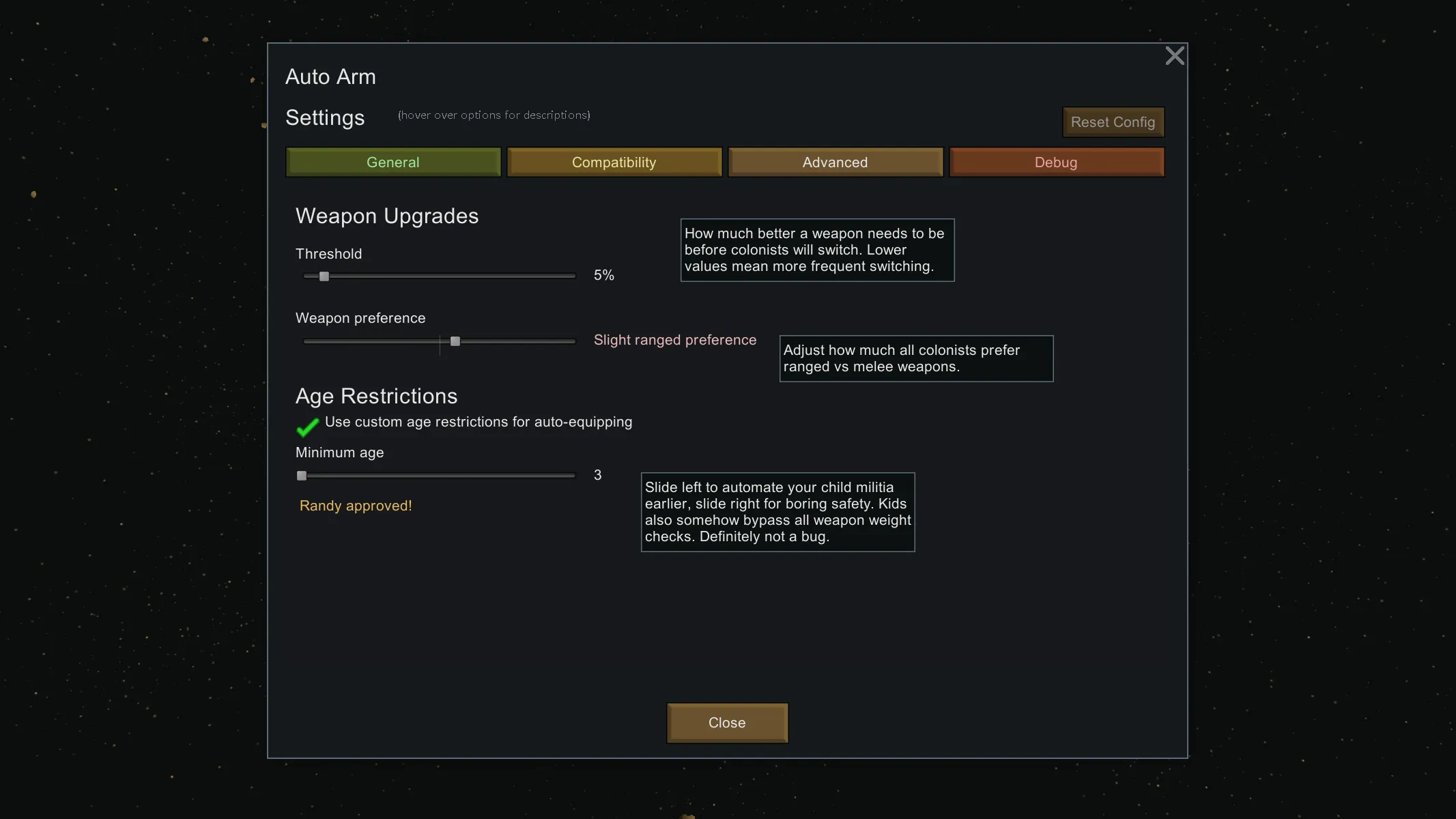The image size is (1456, 819).
Task: Click right end of Minimum age track
Action: click(572, 476)
